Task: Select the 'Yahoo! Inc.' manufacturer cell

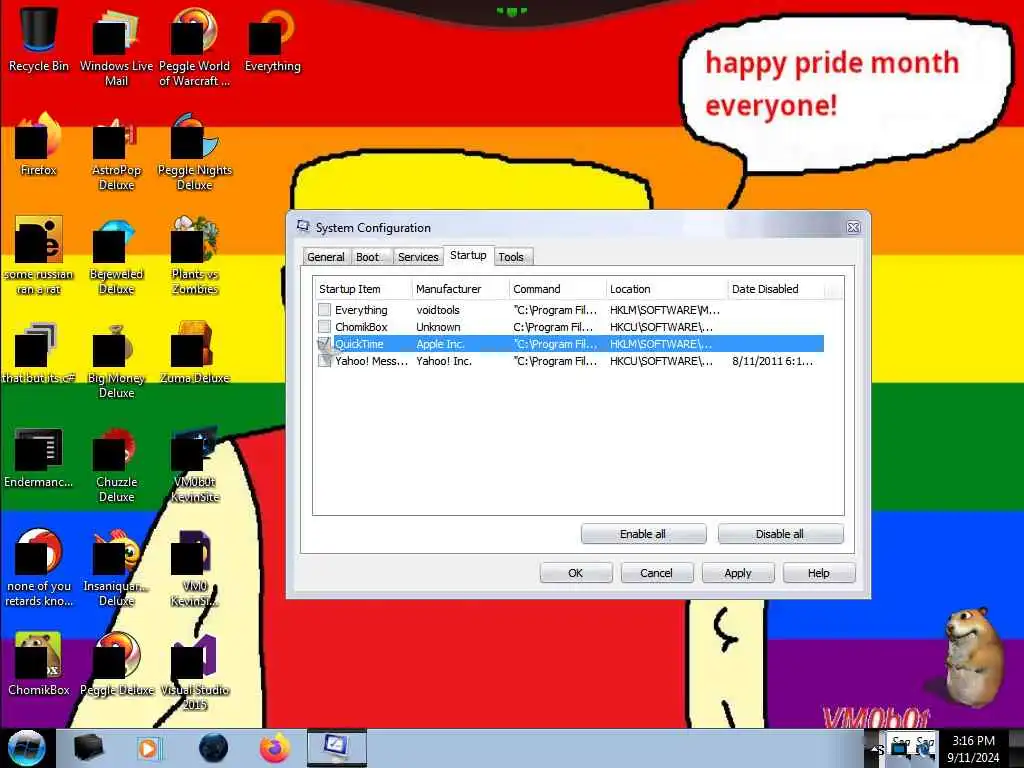Action: click(x=444, y=360)
